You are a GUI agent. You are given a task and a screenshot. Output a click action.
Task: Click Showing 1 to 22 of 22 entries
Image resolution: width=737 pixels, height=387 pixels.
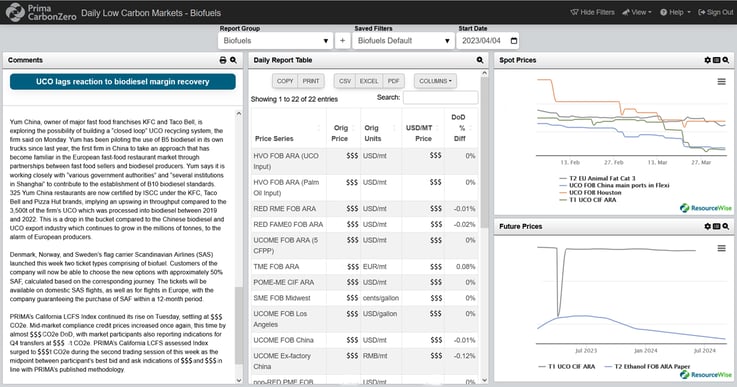click(294, 99)
